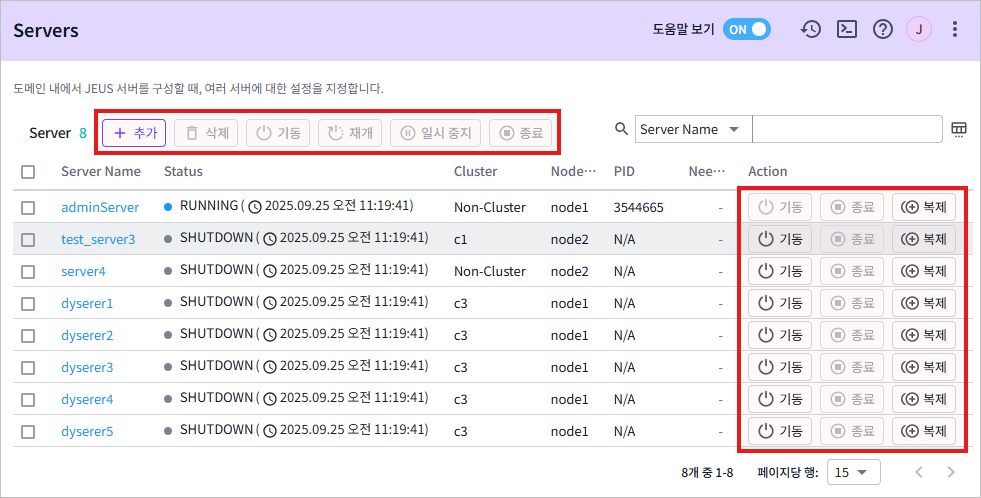Open the test_server3 server link
The height and width of the screenshot is (498, 981).
coord(98,239)
